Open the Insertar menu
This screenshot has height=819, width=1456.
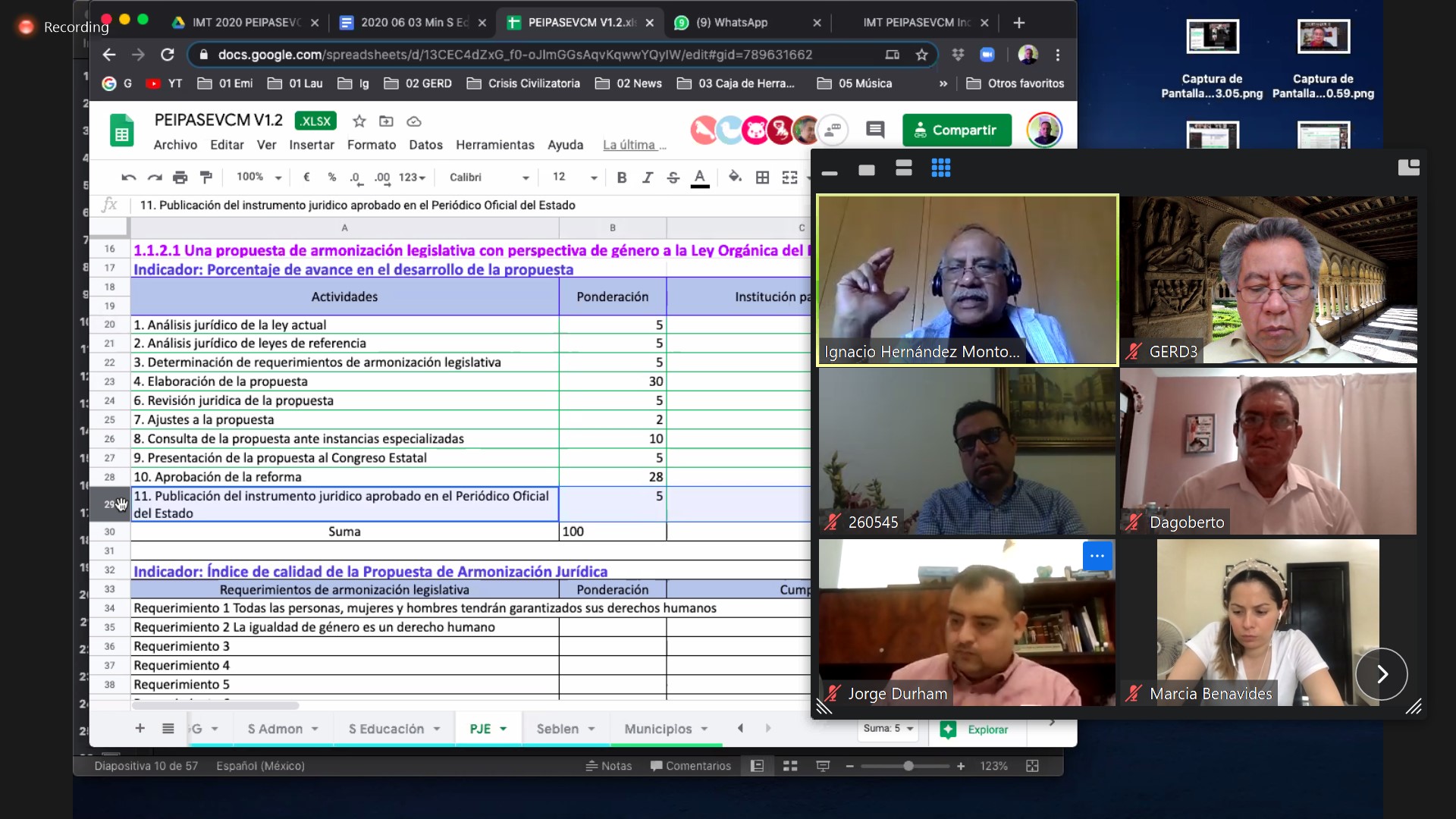312,145
